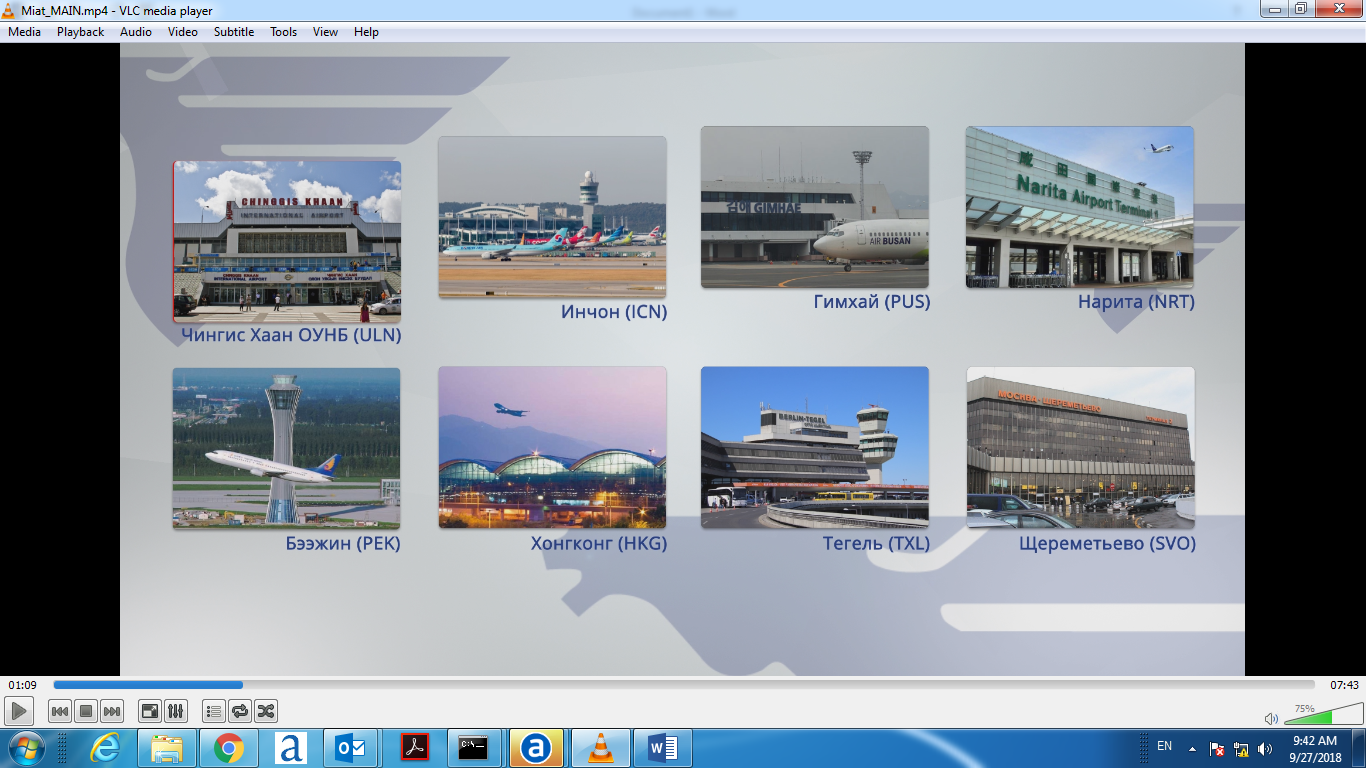Open the Media menu
Viewport: 1366px width, 768px height.
pyautogui.click(x=24, y=32)
